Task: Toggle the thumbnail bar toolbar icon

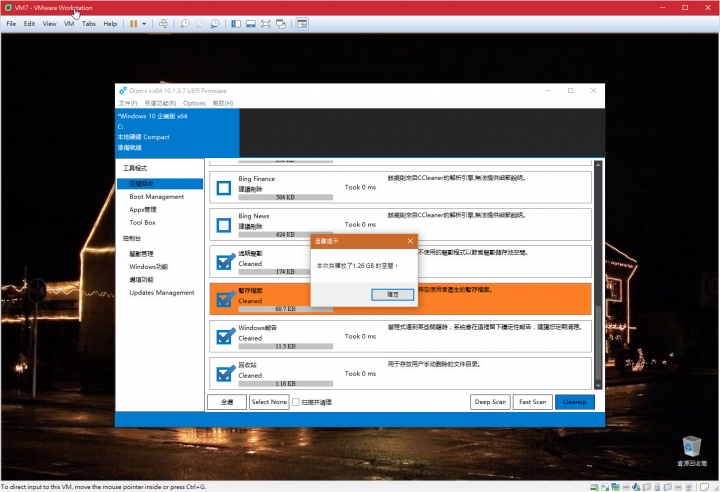Action: [251, 24]
